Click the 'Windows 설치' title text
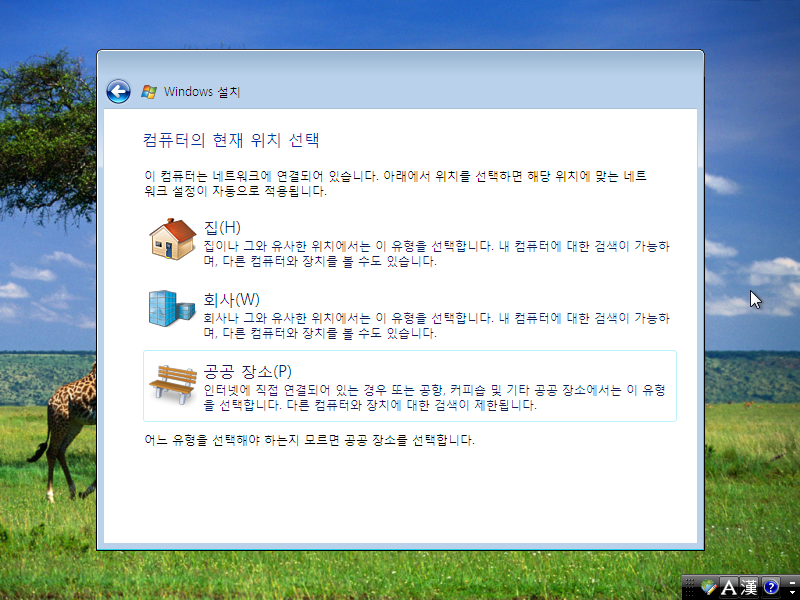 click(202, 92)
